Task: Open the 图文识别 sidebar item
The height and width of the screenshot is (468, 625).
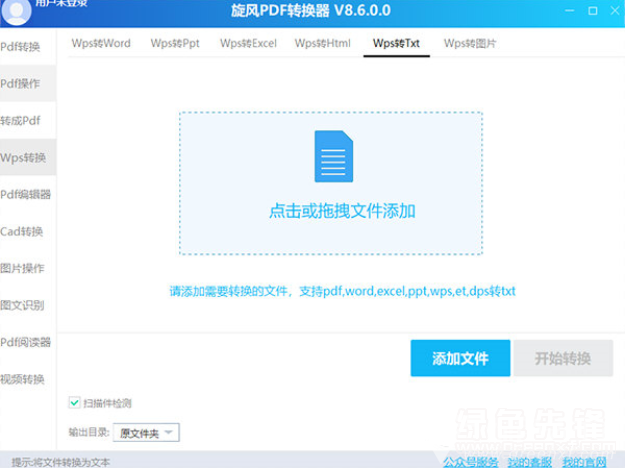Action: coord(28,305)
